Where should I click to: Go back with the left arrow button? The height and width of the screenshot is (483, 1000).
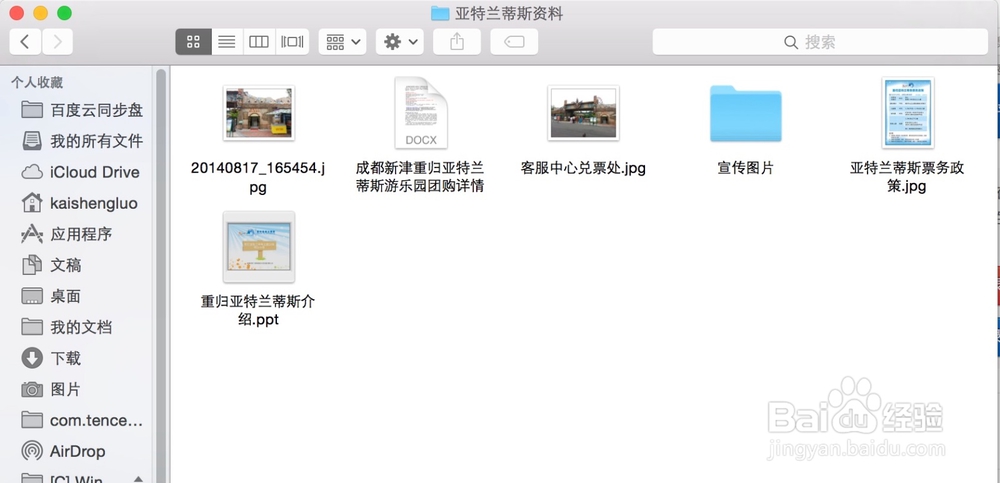pyautogui.click(x=25, y=42)
